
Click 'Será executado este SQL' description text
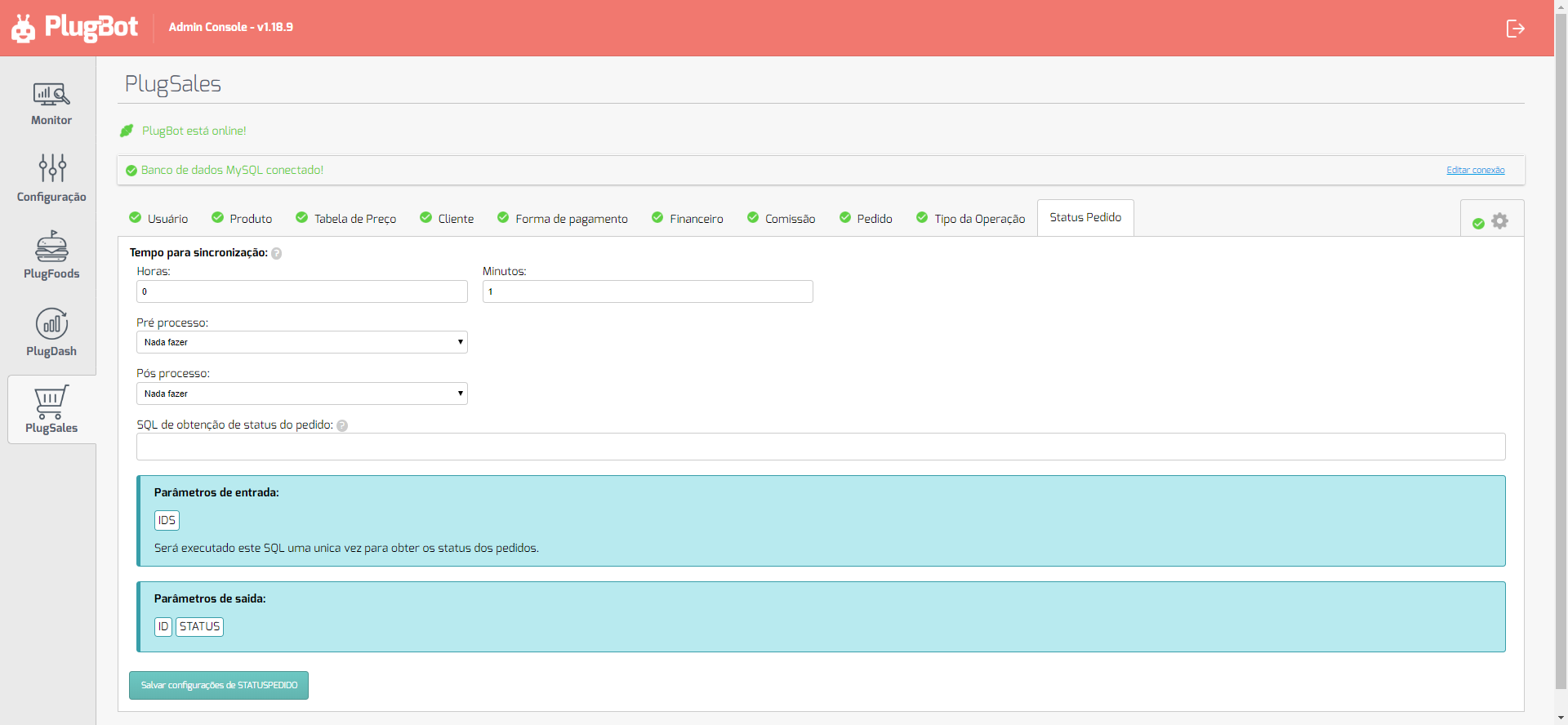click(x=346, y=548)
